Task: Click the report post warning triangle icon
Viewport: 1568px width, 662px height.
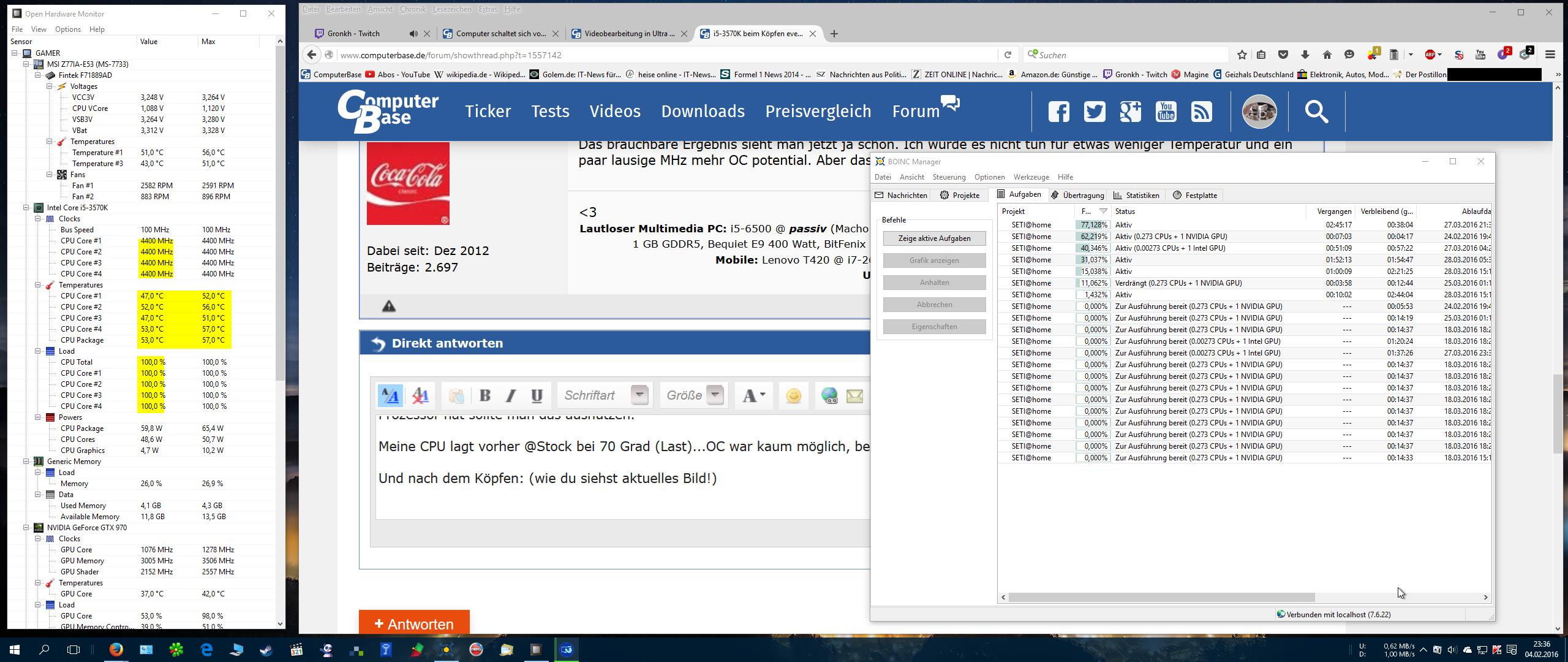Action: tap(389, 306)
